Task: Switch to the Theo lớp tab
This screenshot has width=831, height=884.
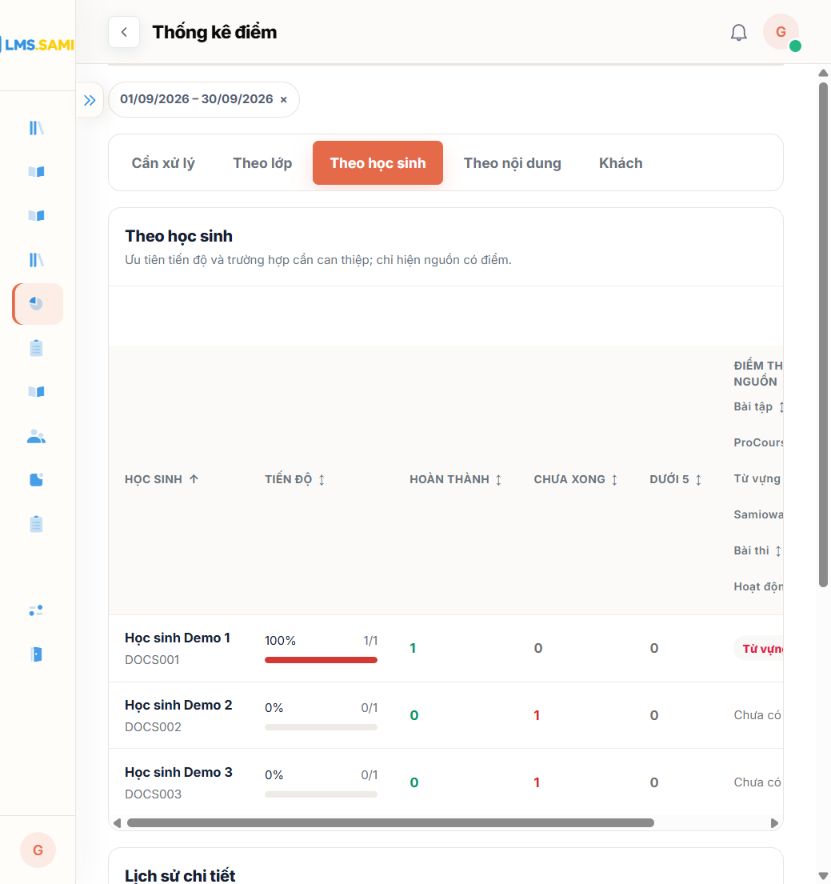Action: coord(262,163)
